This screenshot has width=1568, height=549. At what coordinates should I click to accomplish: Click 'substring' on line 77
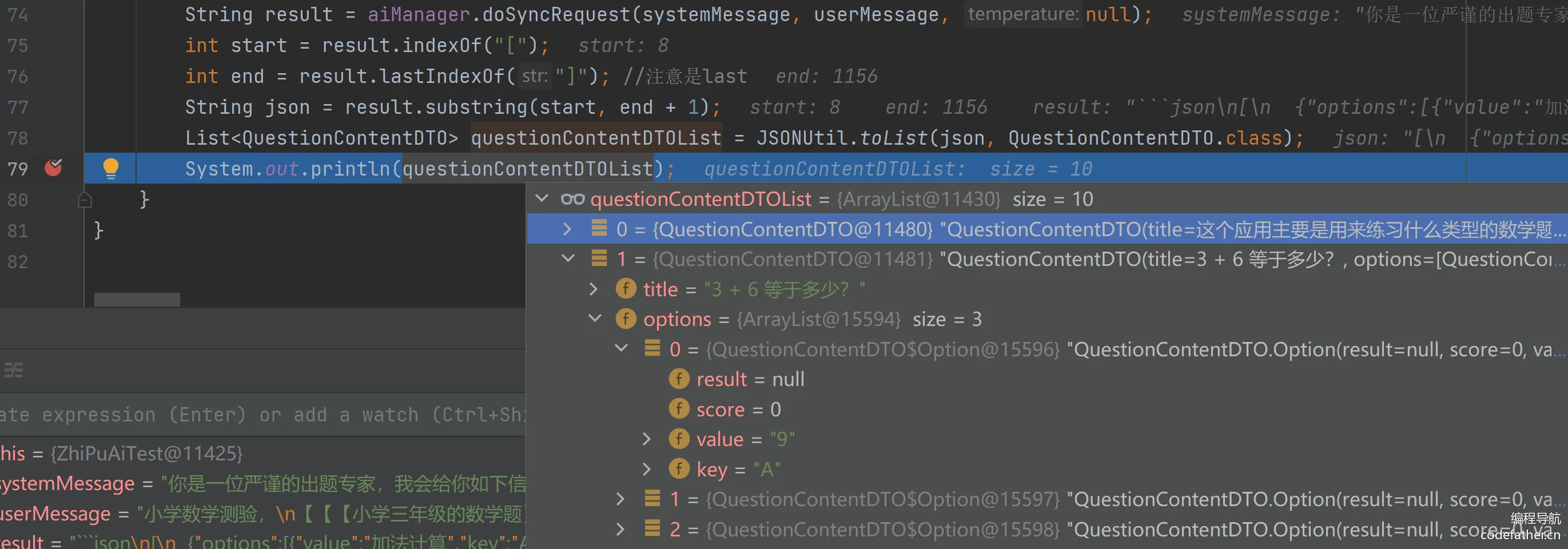(x=476, y=108)
